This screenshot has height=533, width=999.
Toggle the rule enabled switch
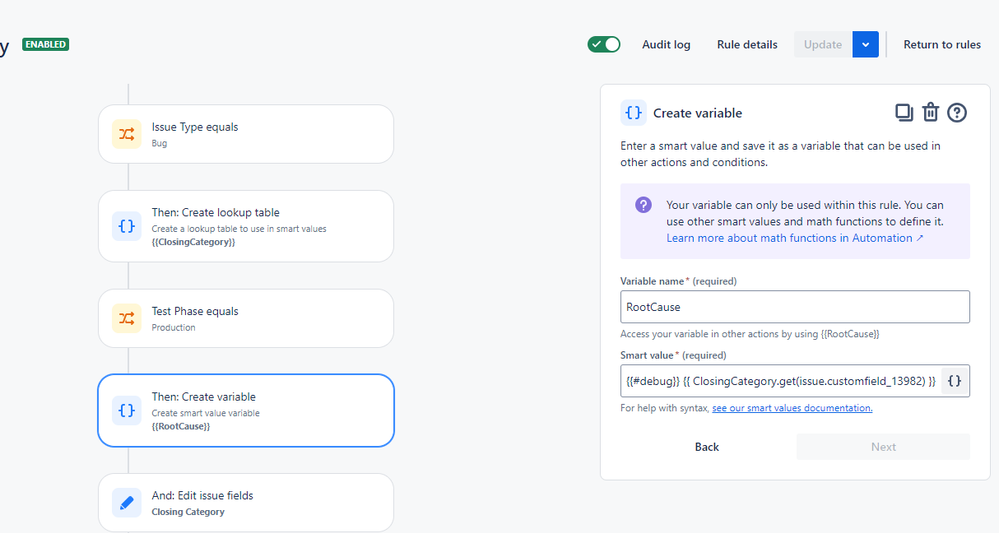point(604,44)
